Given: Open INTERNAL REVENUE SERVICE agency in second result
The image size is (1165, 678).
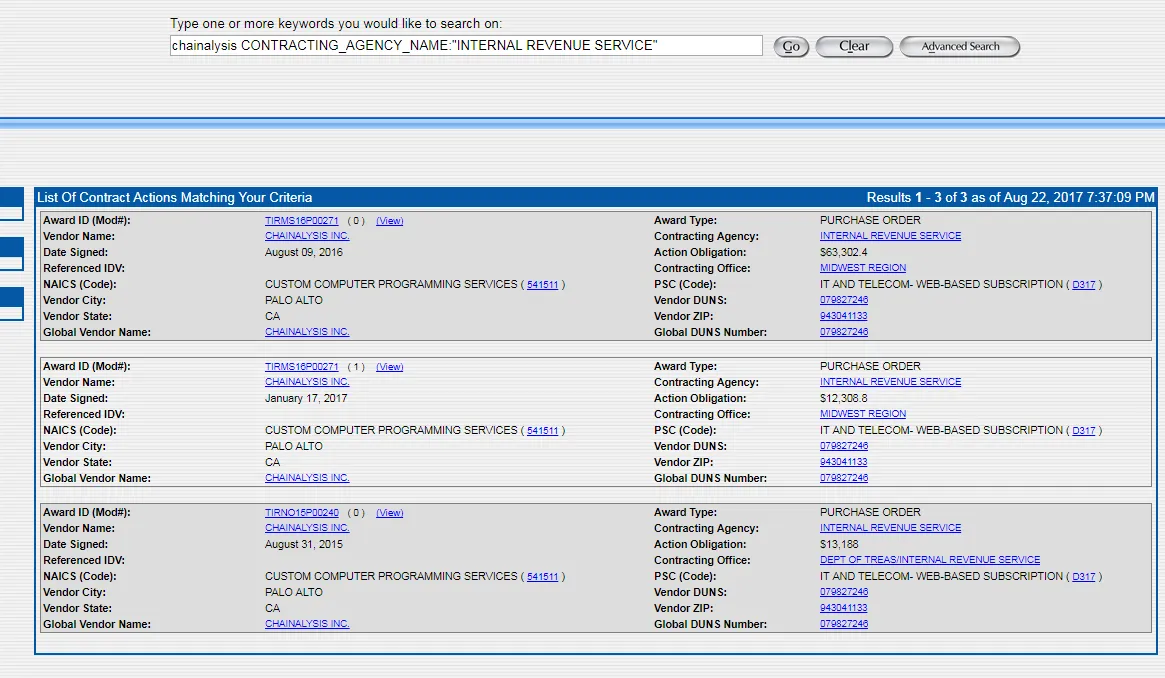Looking at the screenshot, I should click(x=890, y=382).
